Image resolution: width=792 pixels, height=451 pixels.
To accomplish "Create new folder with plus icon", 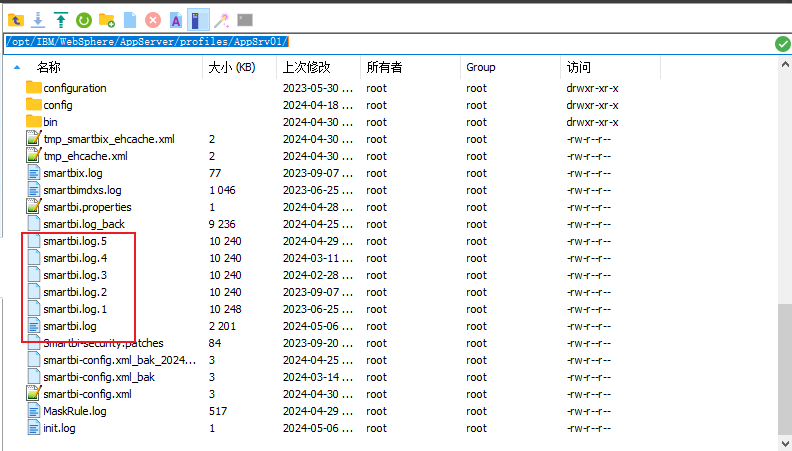I will (107, 20).
